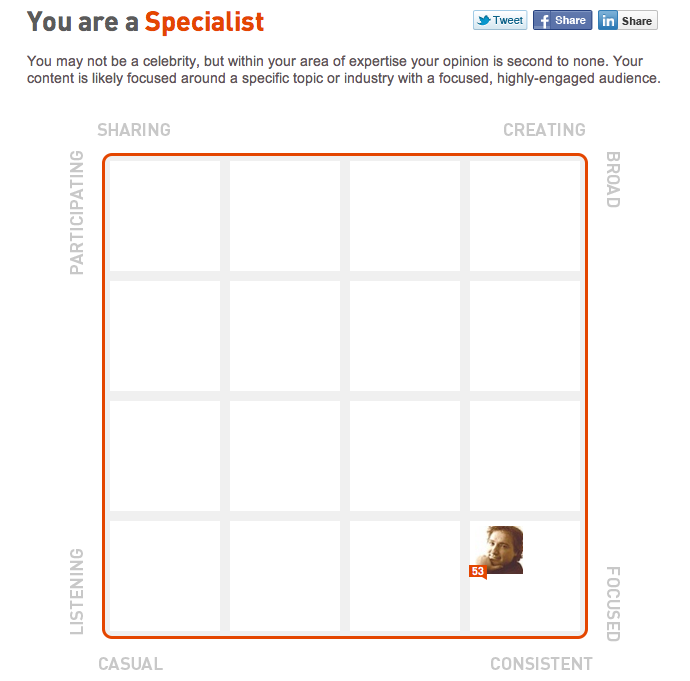This screenshot has width=690, height=681.
Task: Select the top-right grid cell
Action: click(x=525, y=216)
